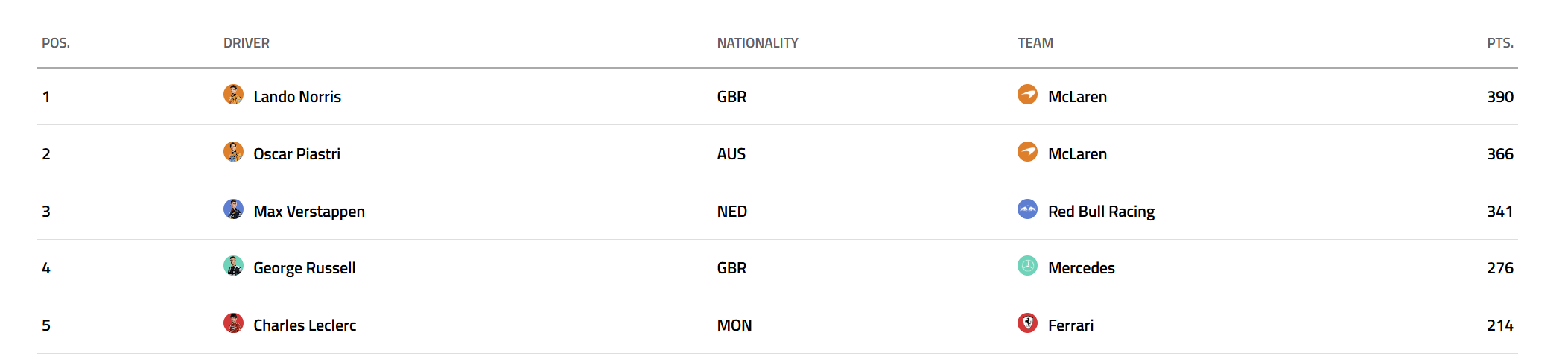Open Lando Norris driver name link
Image resolution: width=1568 pixels, height=359 pixels.
tap(297, 97)
